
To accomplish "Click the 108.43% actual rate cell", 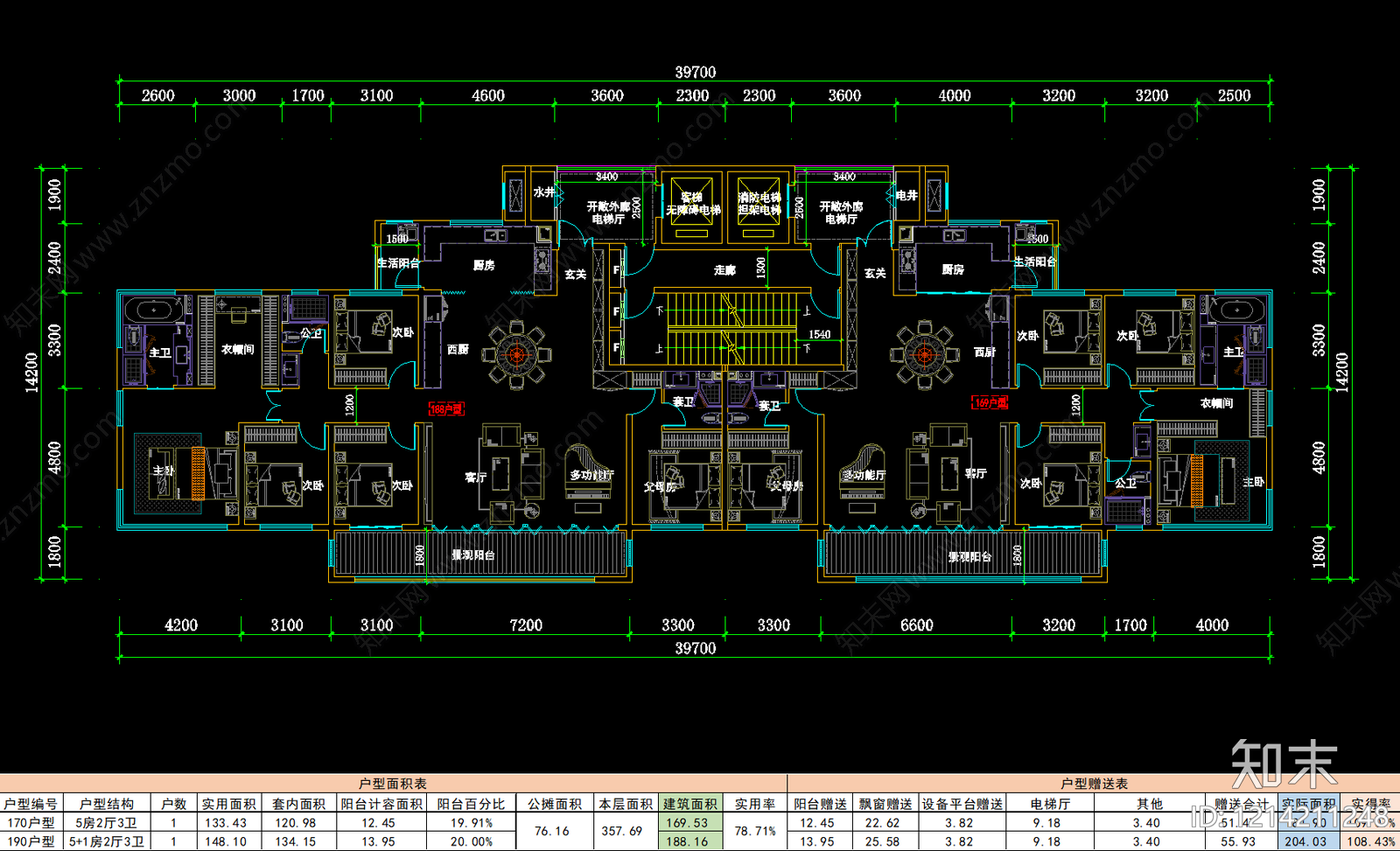I will click(1371, 841).
